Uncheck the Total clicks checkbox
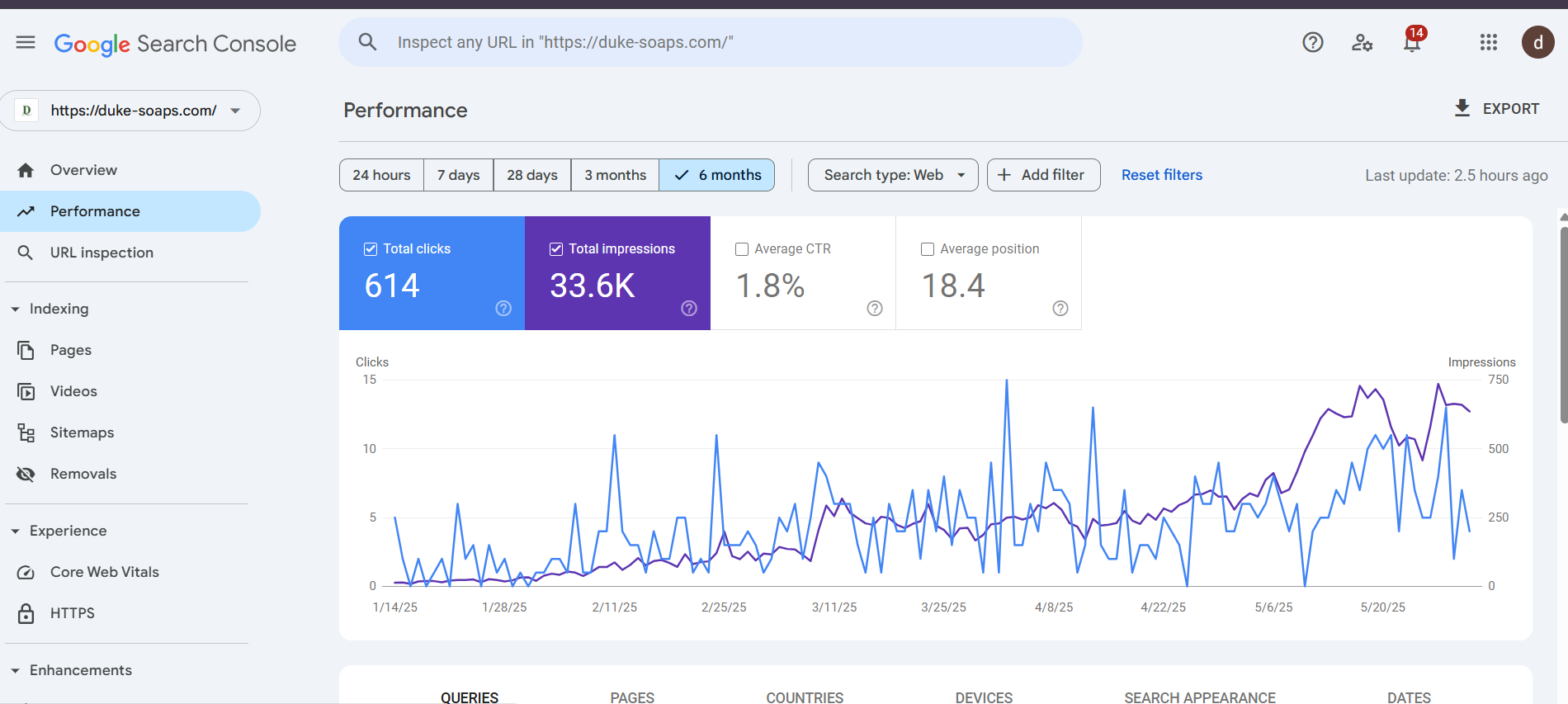 click(371, 248)
